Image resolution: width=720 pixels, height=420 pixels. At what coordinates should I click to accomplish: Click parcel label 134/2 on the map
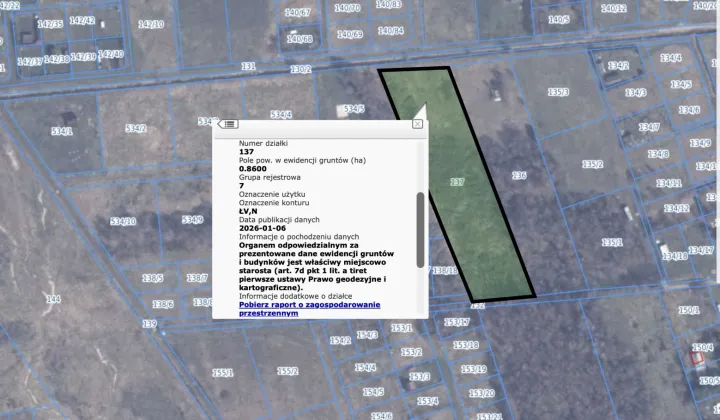tap(618, 66)
